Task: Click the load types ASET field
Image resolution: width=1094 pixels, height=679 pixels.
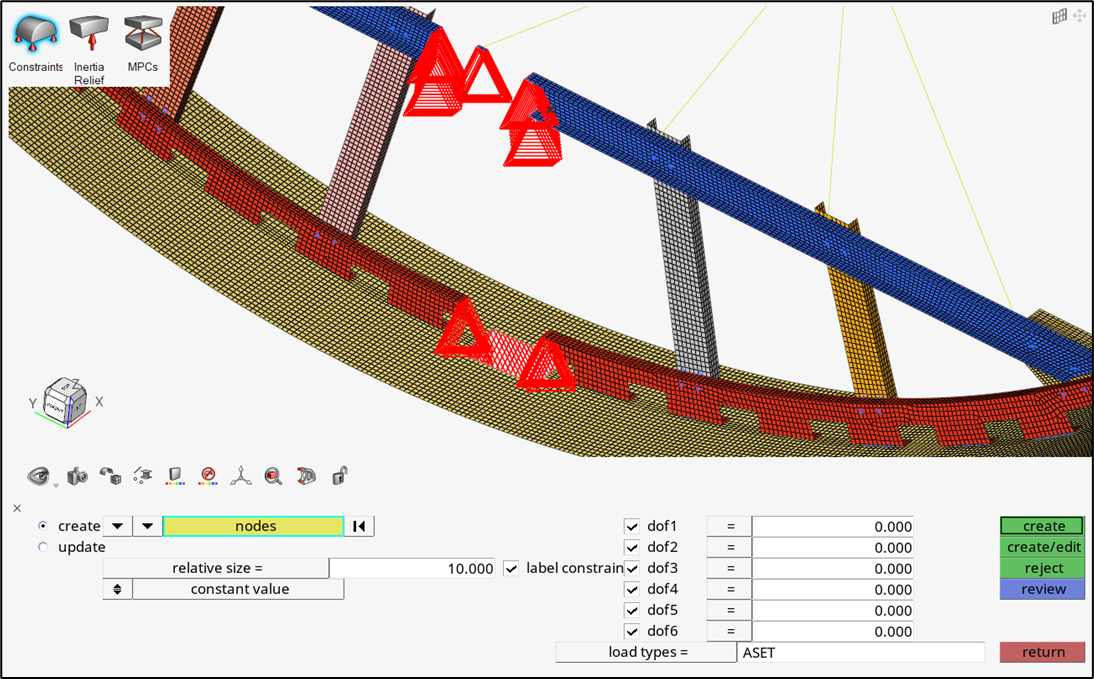Action: pyautogui.click(x=860, y=652)
